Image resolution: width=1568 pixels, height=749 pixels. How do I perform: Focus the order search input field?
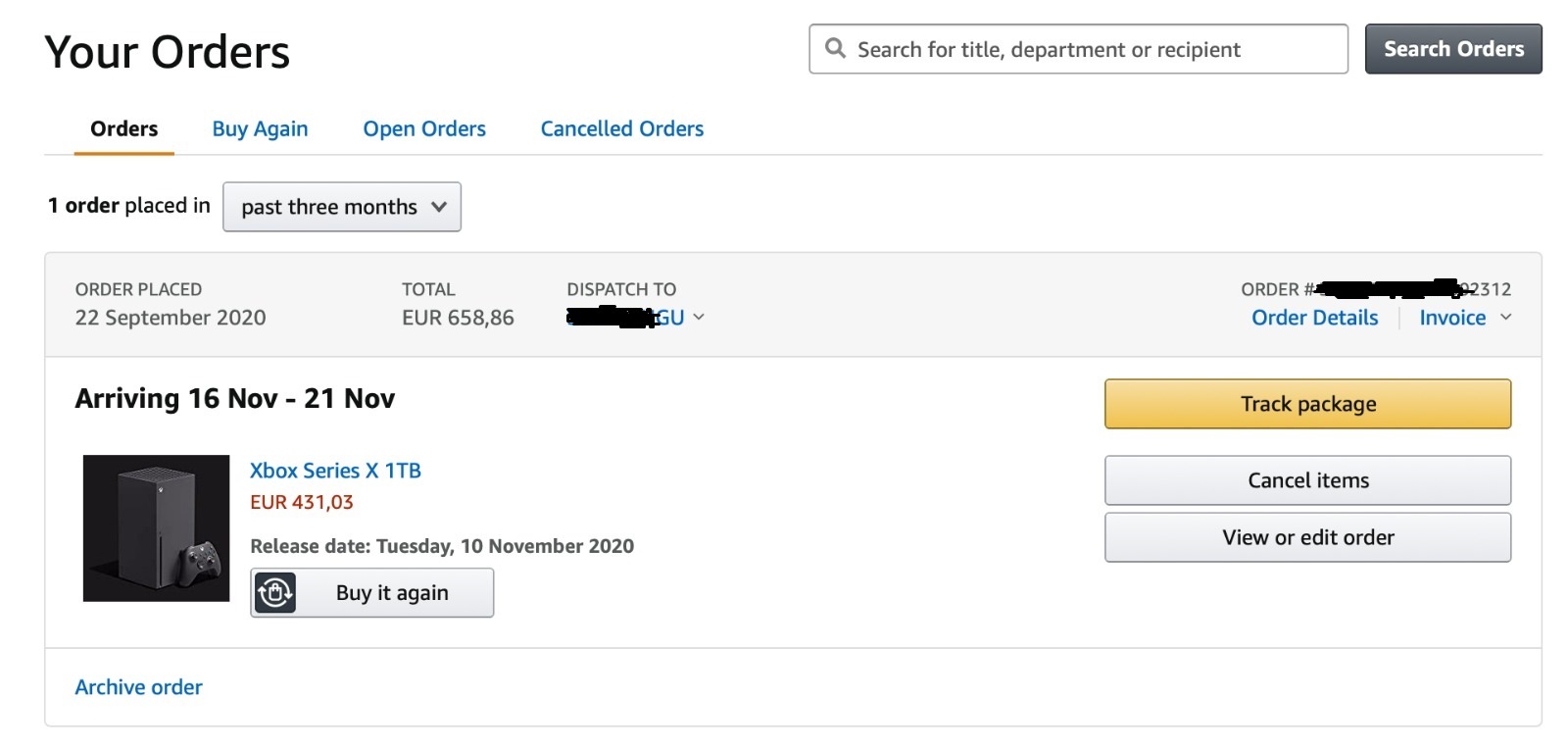point(1078,49)
